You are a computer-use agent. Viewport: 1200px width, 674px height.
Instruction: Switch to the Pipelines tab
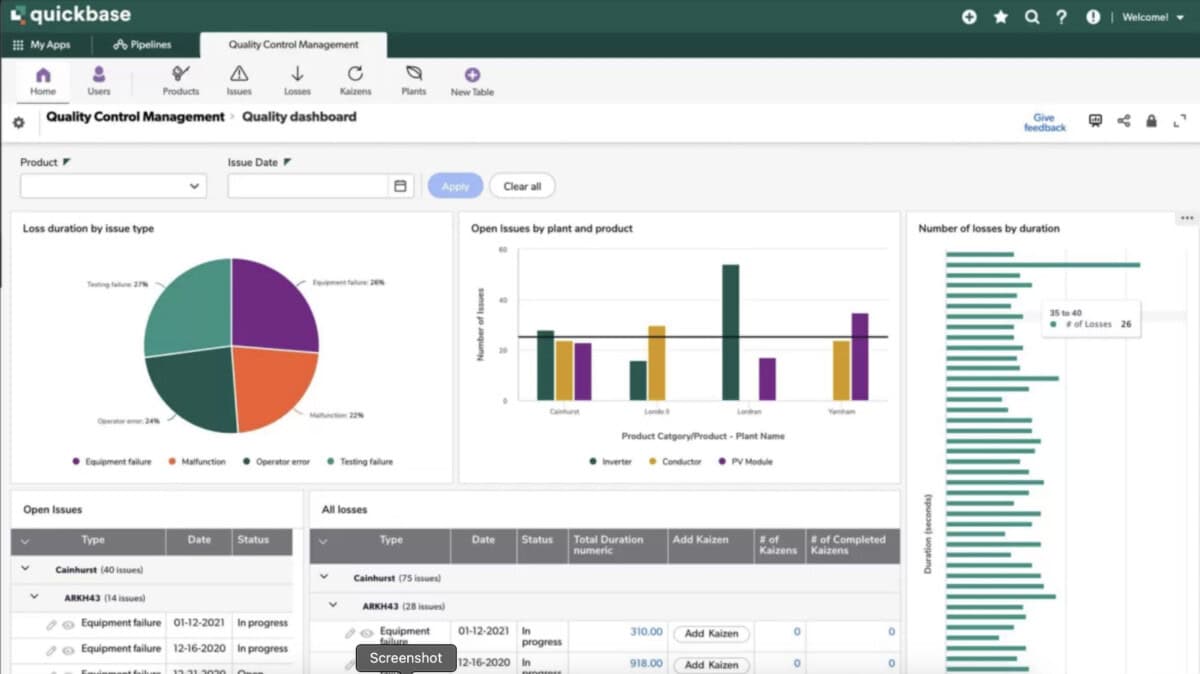(142, 45)
